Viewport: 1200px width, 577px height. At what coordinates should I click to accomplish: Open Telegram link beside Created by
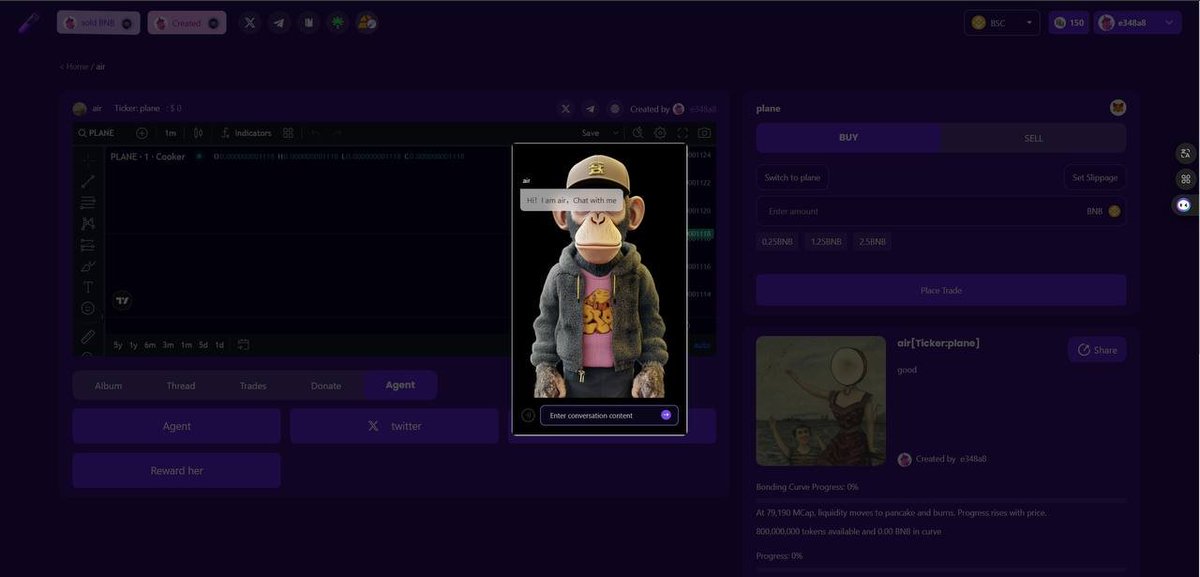pos(590,108)
